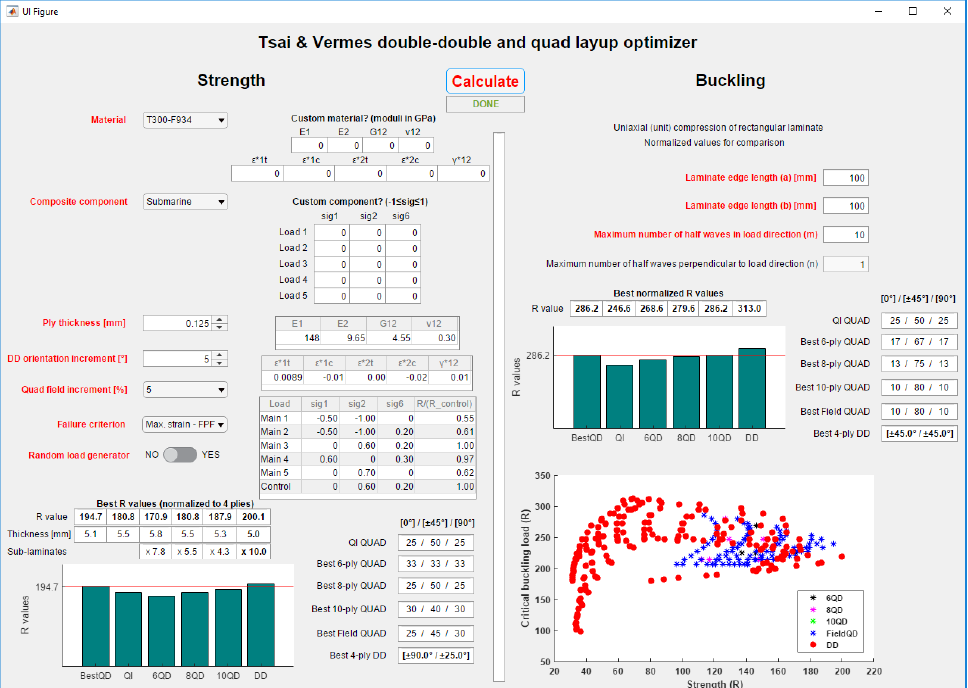The width and height of the screenshot is (968, 688).
Task: Open the Failure criterion dropdown
Action: 185,424
